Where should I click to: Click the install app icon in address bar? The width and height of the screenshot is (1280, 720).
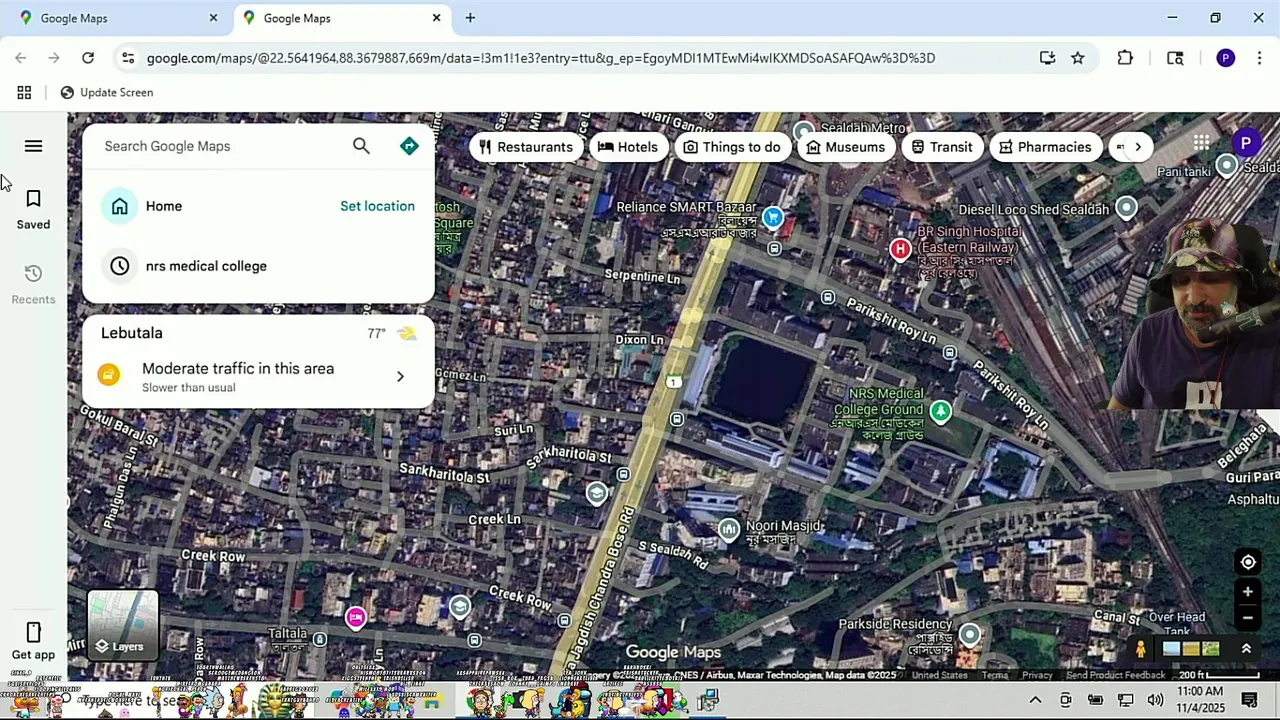[x=1047, y=58]
